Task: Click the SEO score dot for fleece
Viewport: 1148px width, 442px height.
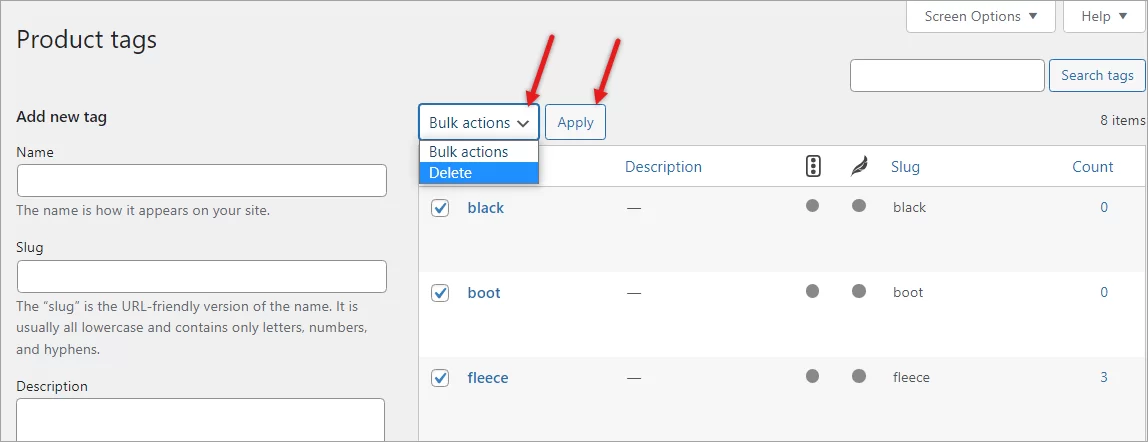Action: (x=813, y=376)
